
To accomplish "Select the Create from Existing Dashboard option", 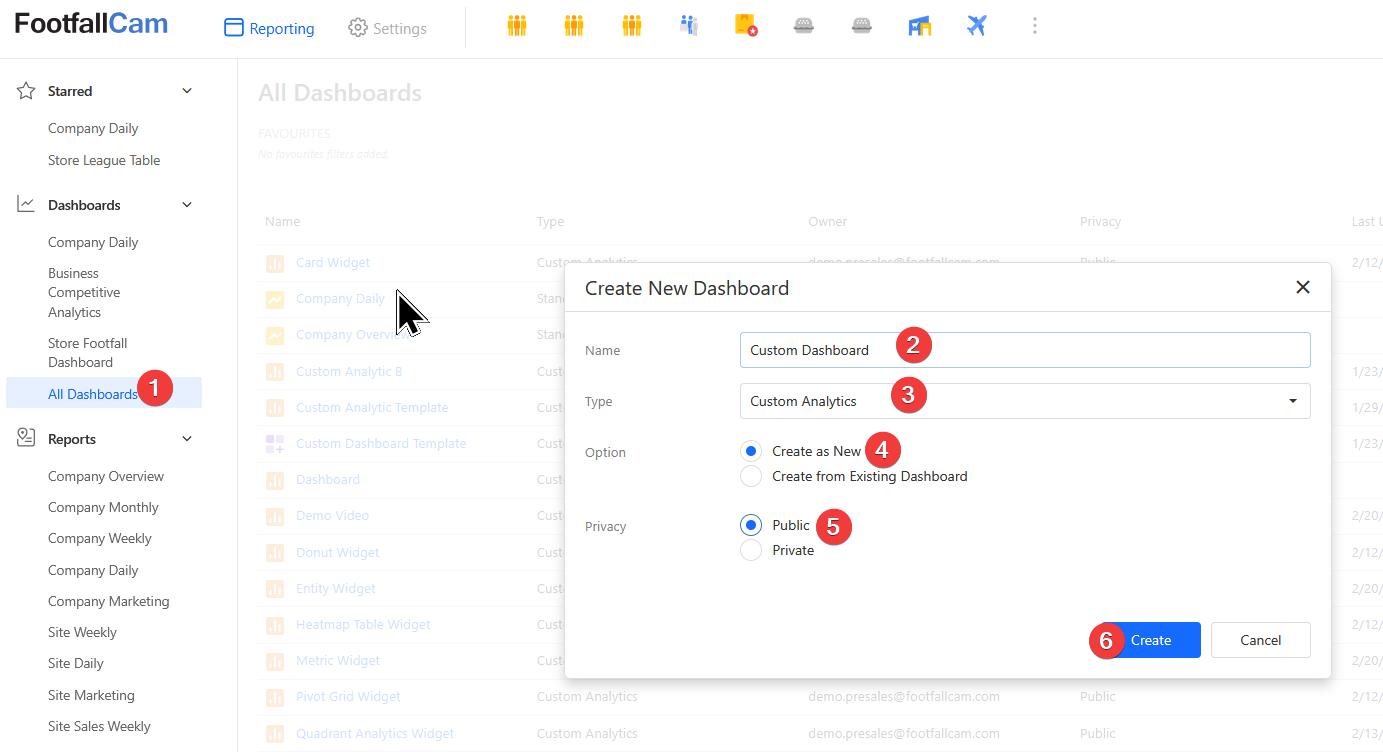I will pos(751,477).
